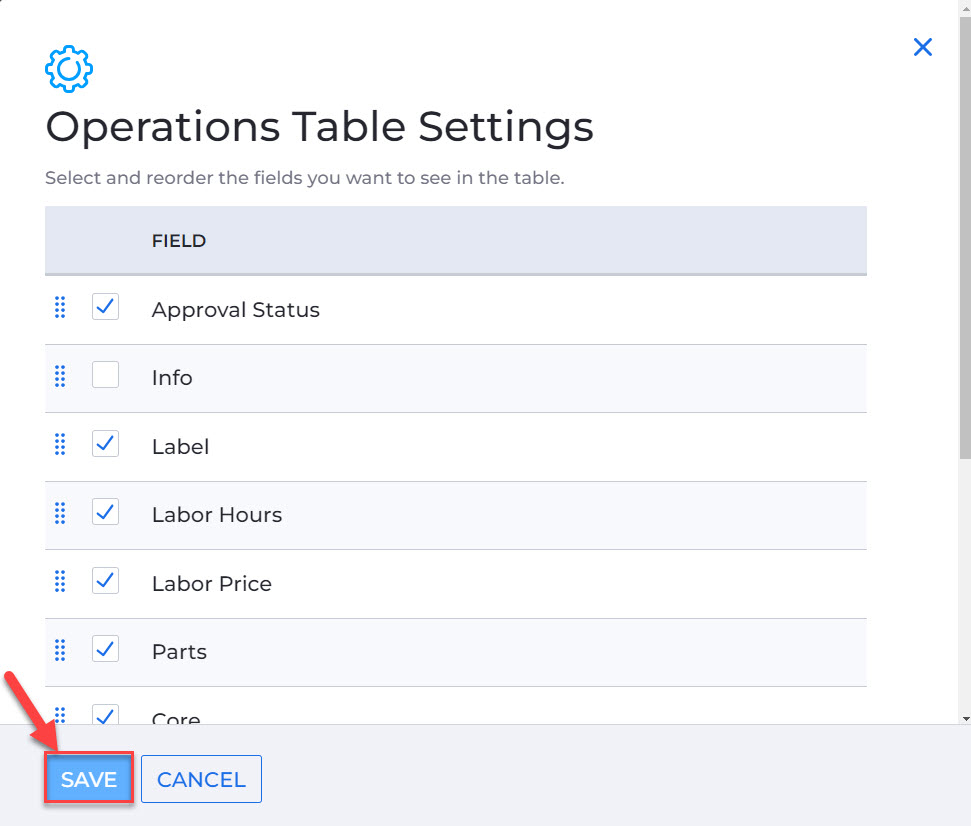The height and width of the screenshot is (826, 971).
Task: Click the drag handle next to Labor Hours
Action: [60, 513]
